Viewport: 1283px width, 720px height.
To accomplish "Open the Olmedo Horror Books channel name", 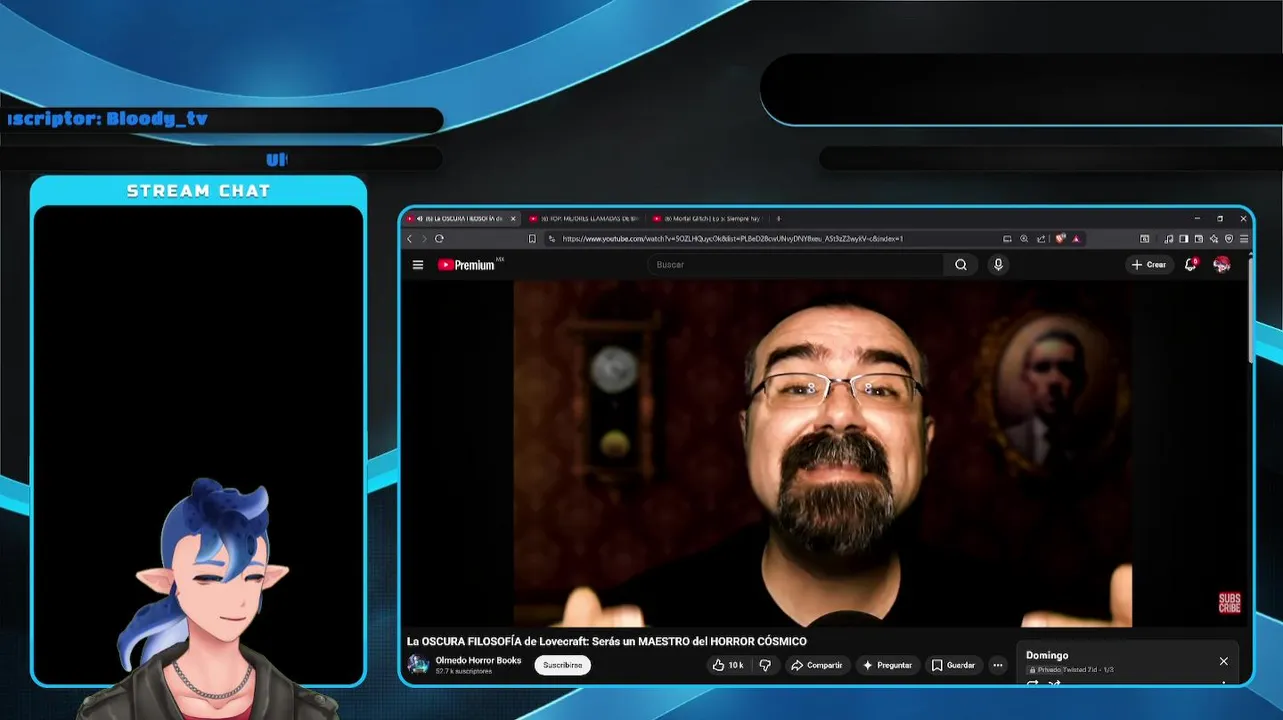I will 478,660.
